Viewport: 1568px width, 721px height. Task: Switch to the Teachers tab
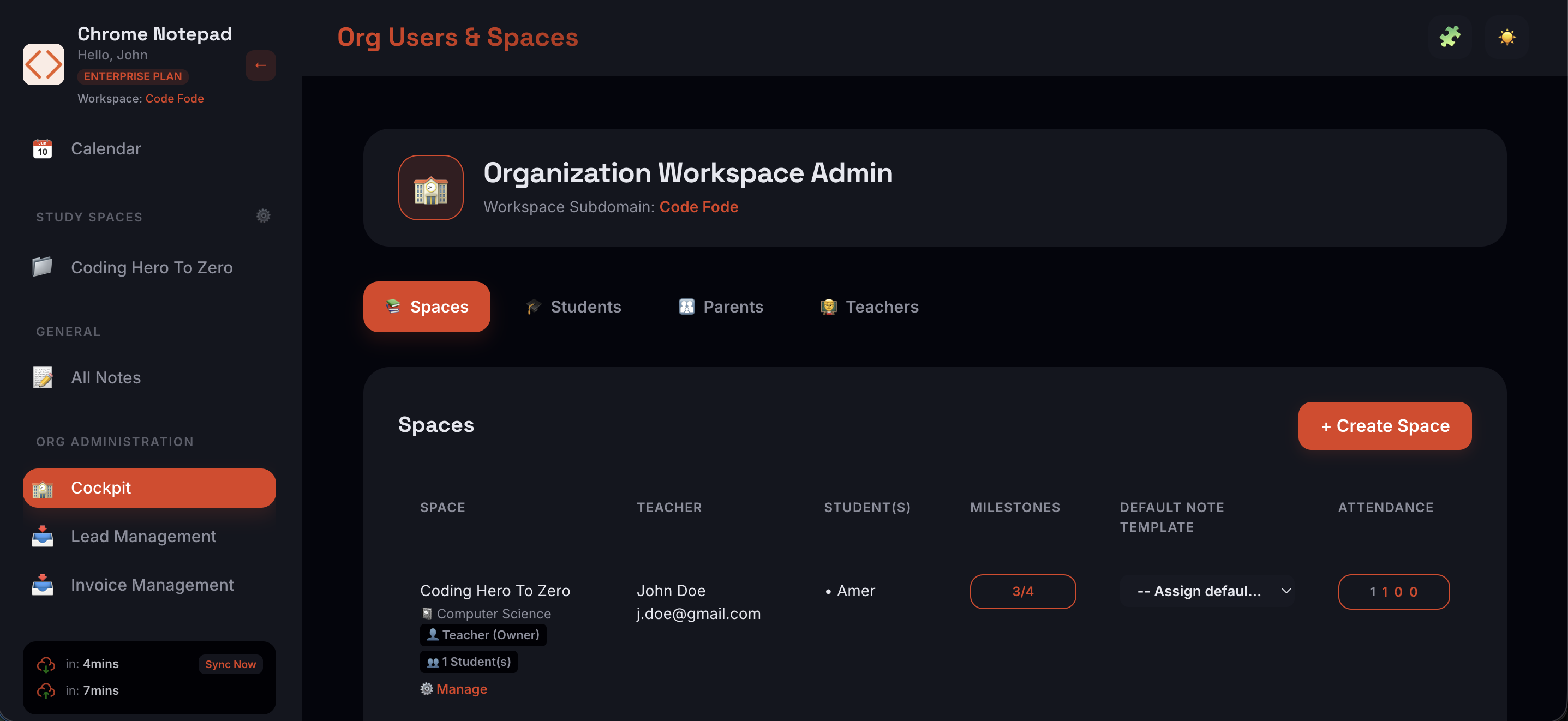(x=870, y=306)
